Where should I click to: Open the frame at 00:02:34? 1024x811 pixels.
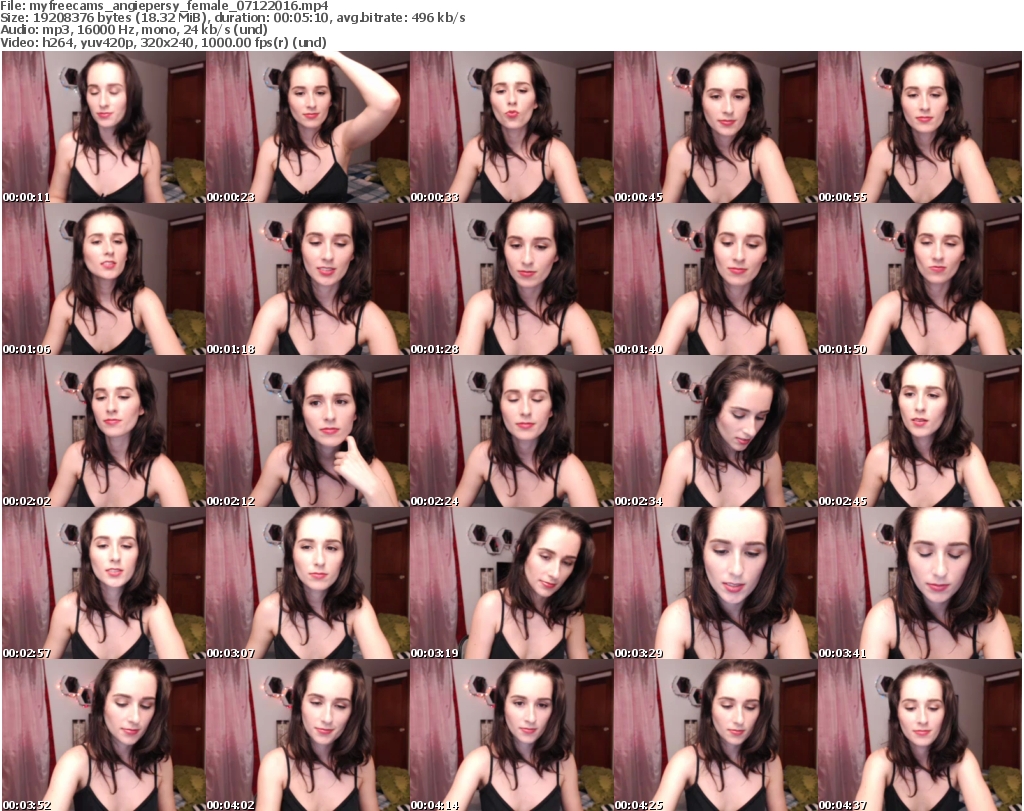pos(715,432)
